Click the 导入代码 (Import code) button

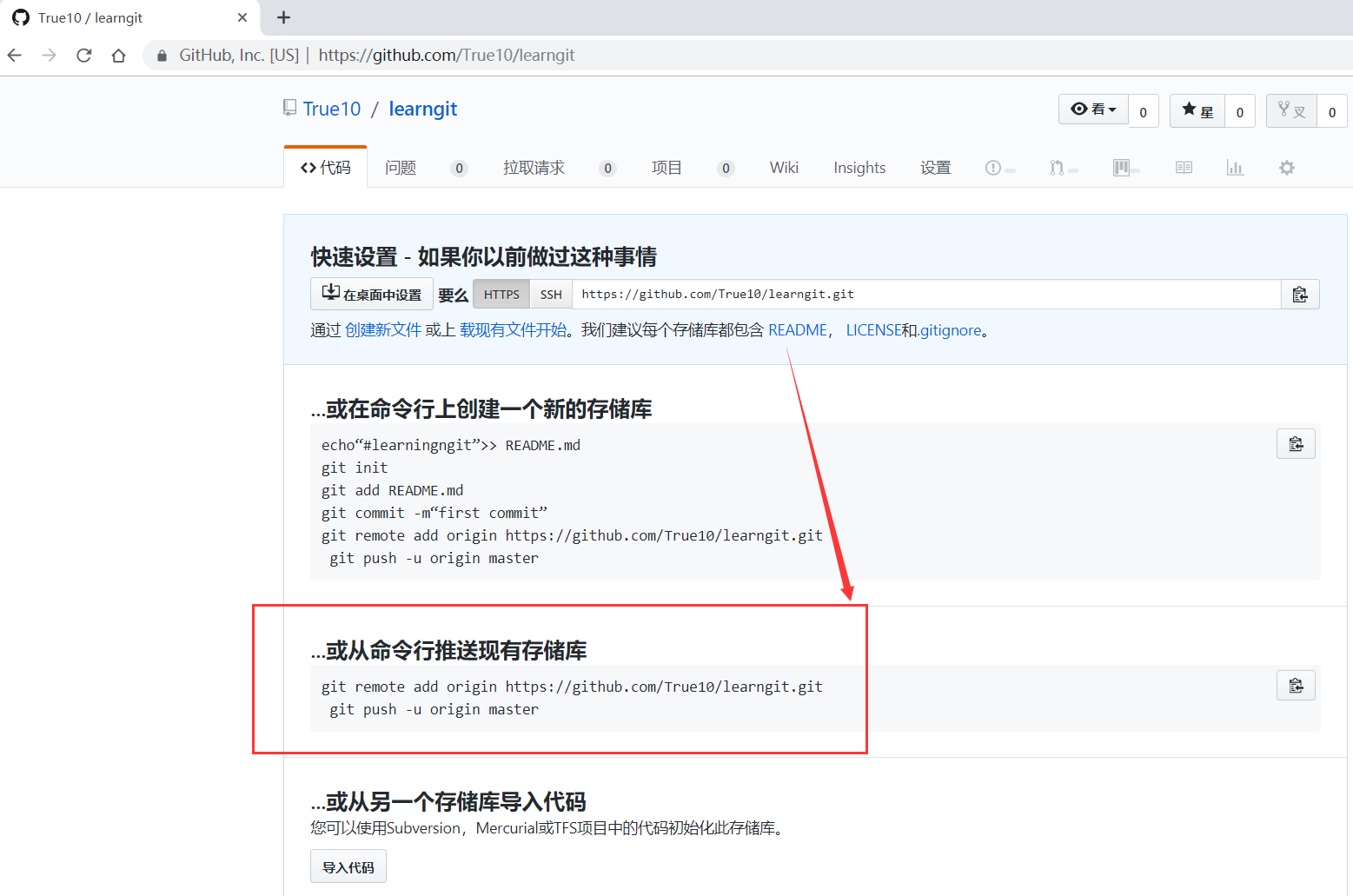[348, 866]
